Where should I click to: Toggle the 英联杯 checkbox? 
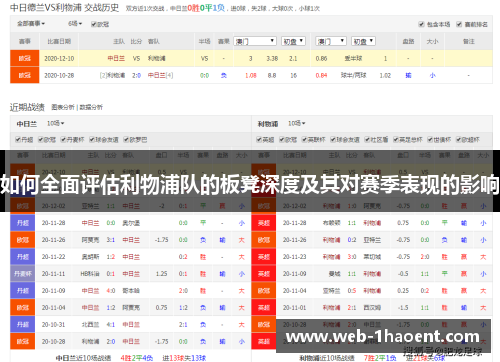[304, 139]
